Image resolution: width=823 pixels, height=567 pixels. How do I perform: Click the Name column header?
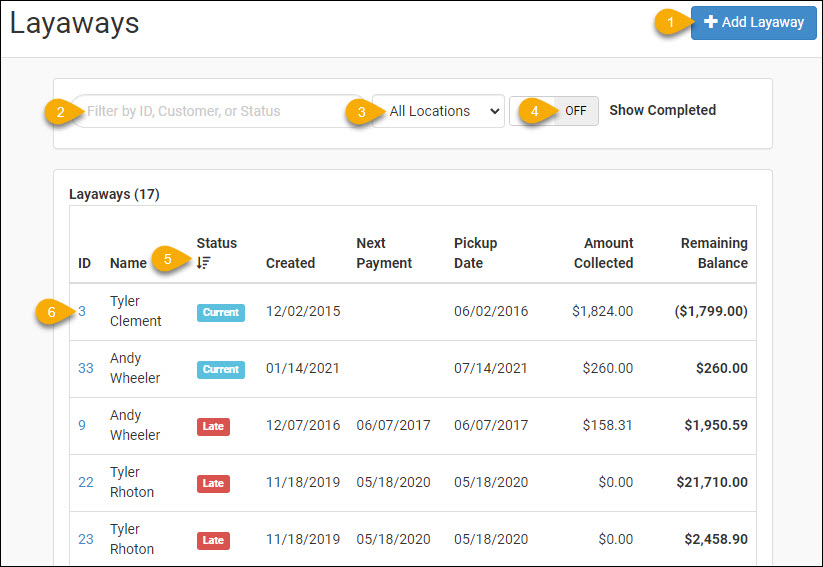click(128, 263)
